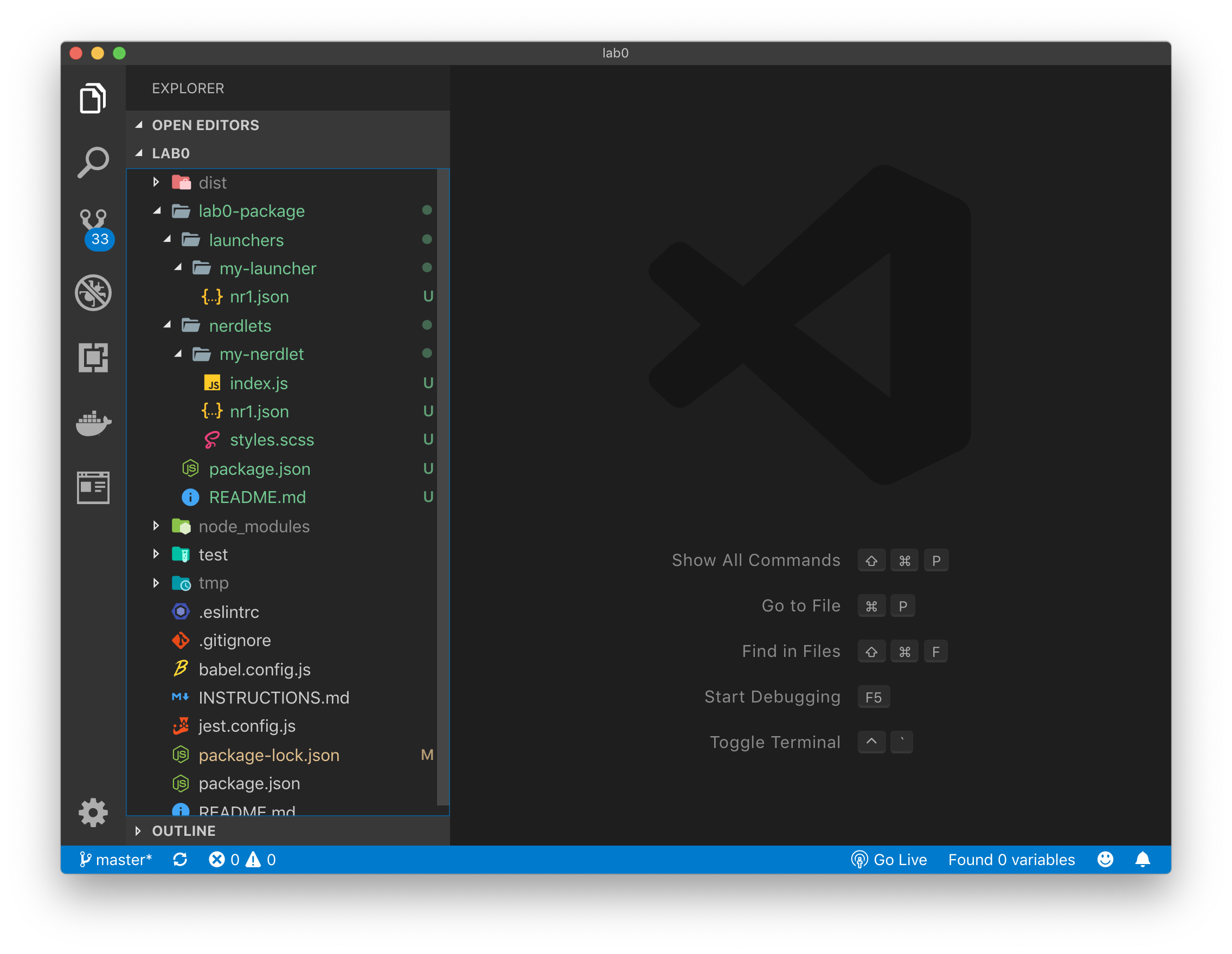Synchronize changes using the sync icon
1232x954 pixels.
pyautogui.click(x=180, y=859)
